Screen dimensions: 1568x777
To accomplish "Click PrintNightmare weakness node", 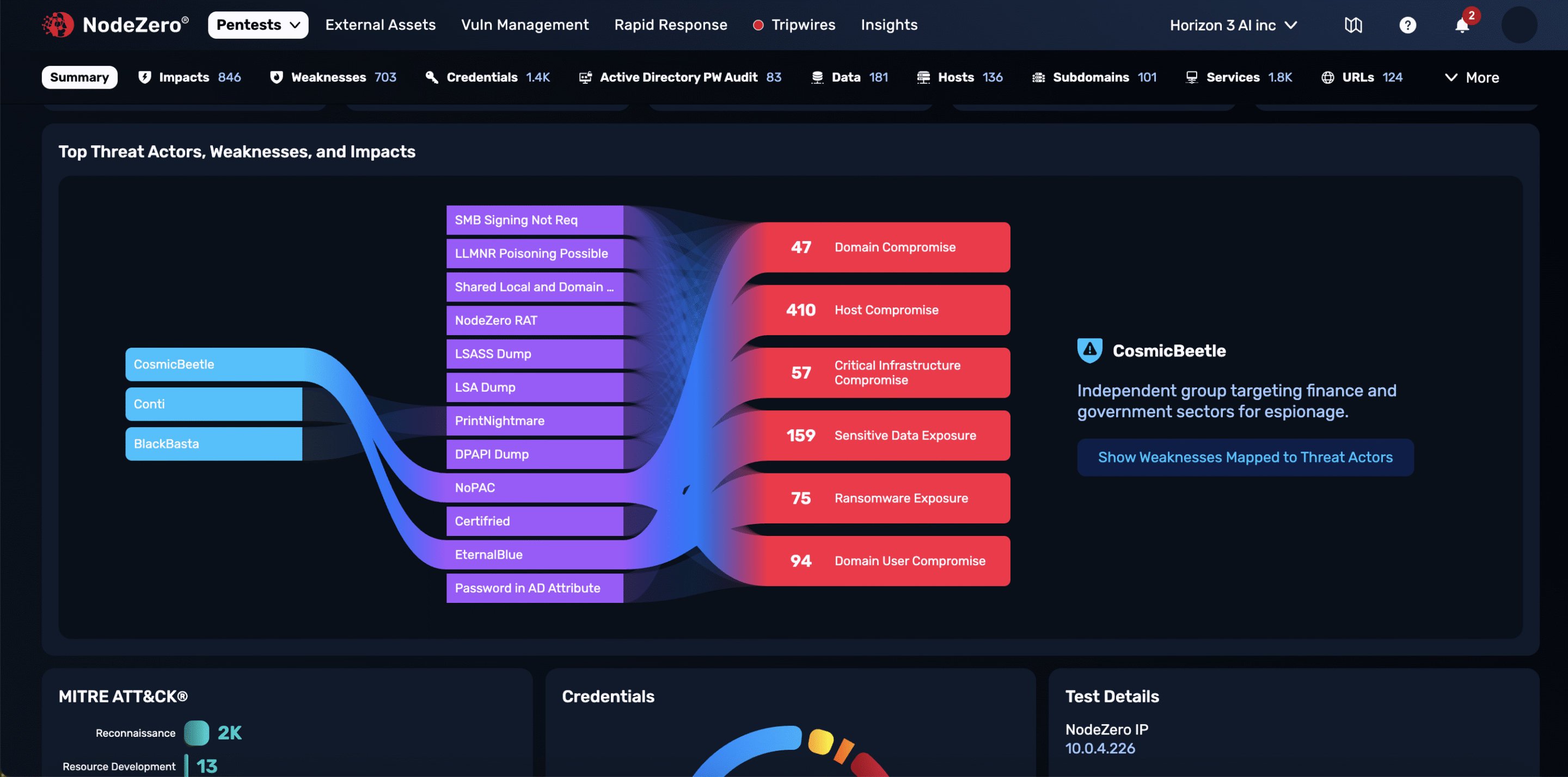I will point(535,421).
